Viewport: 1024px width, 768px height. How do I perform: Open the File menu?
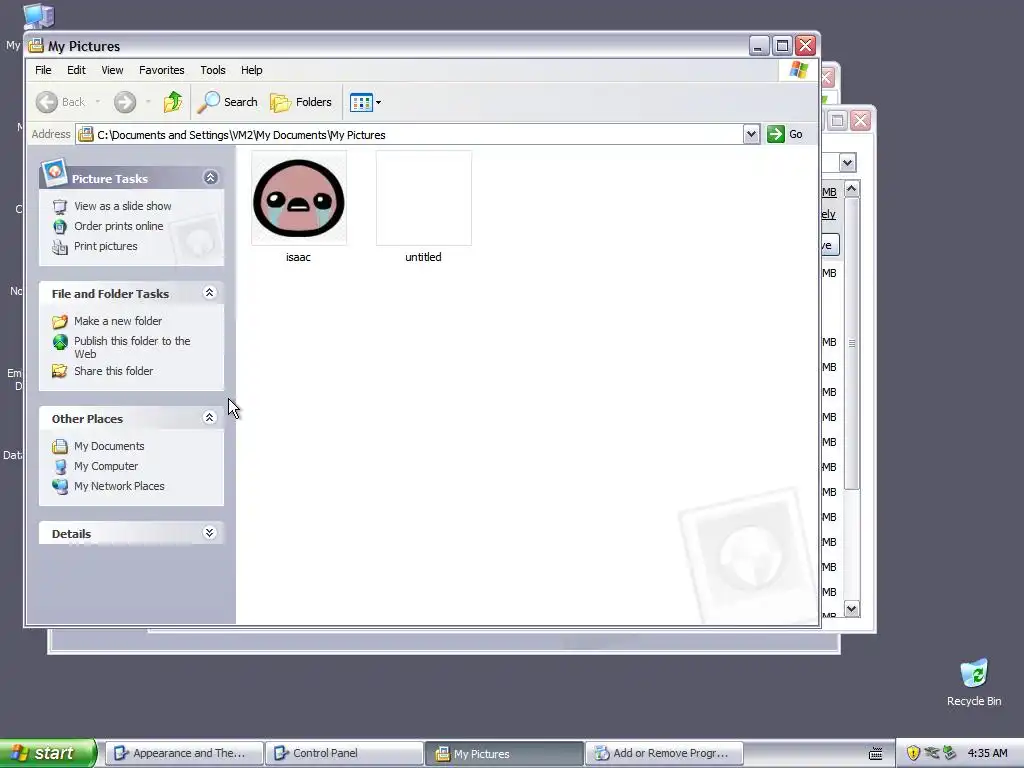(43, 70)
